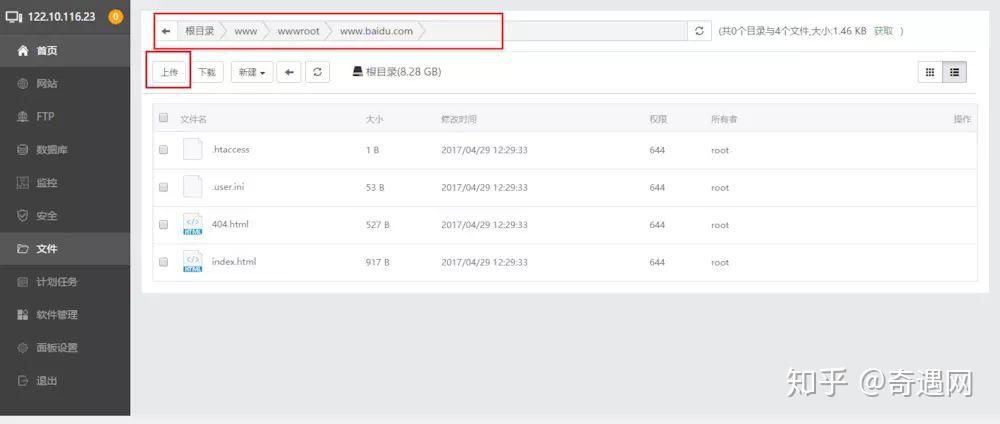Click the 上传 upload button
This screenshot has width=1000, height=424.
click(x=169, y=72)
